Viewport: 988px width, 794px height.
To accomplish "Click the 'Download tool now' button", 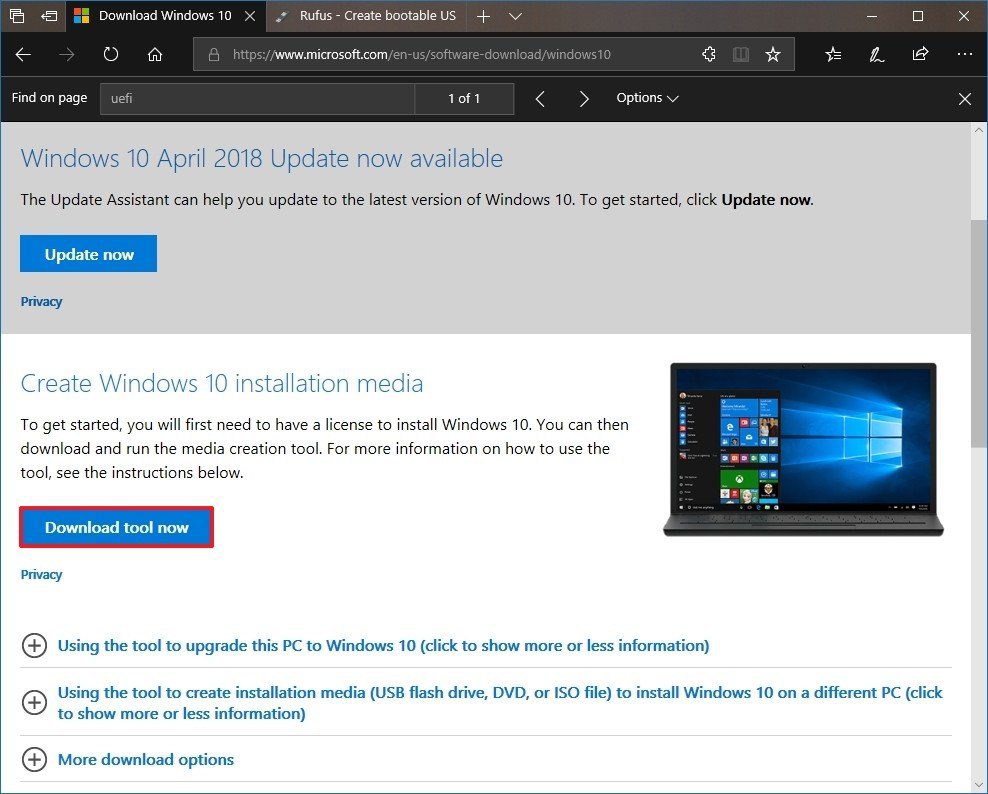I will (116, 527).
